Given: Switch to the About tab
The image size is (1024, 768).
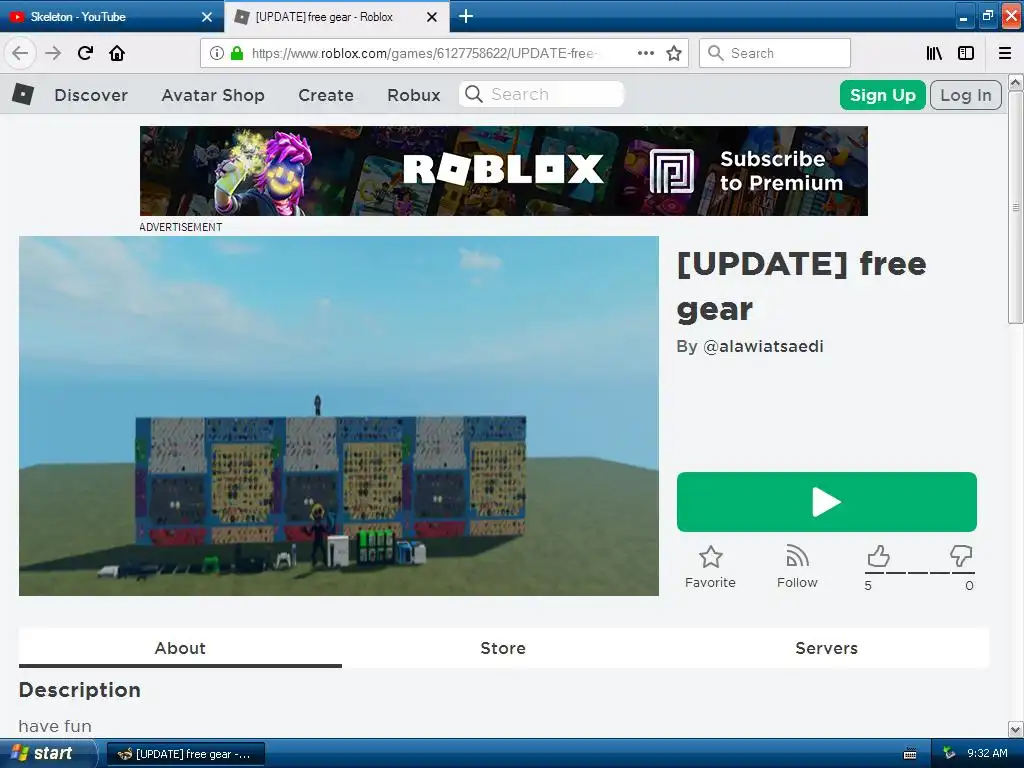Looking at the screenshot, I should tap(180, 648).
